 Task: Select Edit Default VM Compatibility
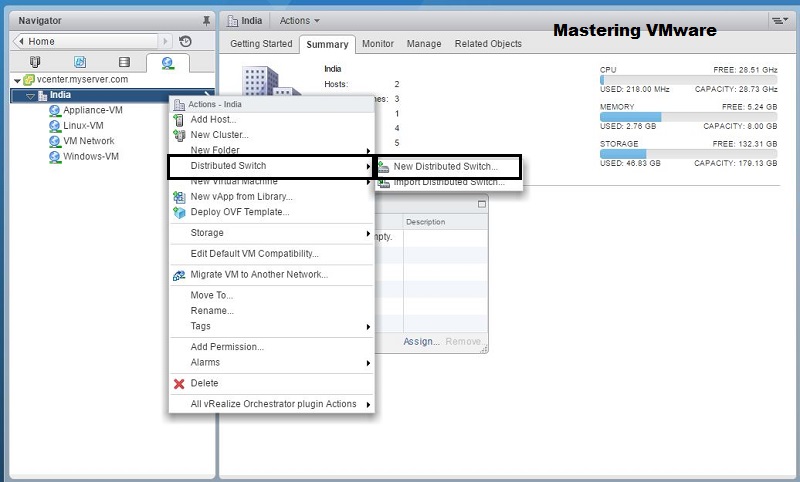[x=271, y=254]
